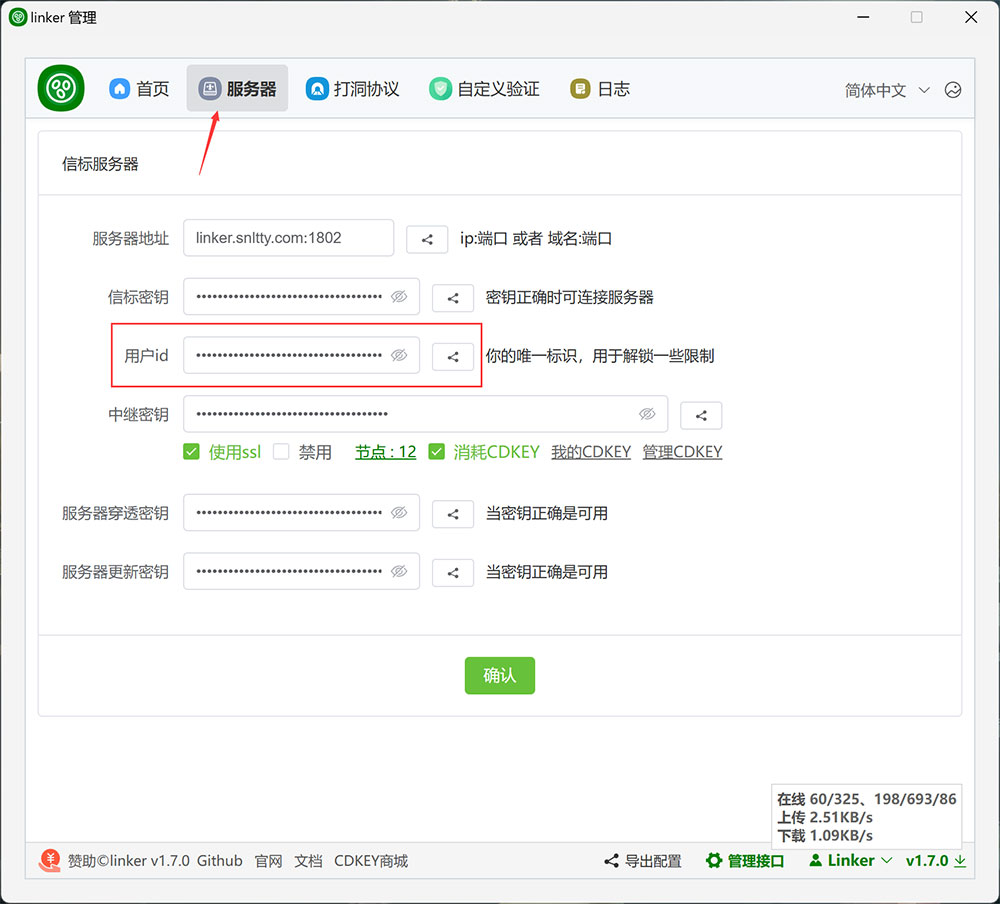The image size is (1000, 904).
Task: Toggle the 消耗CDKEY checkbox
Action: tap(436, 452)
